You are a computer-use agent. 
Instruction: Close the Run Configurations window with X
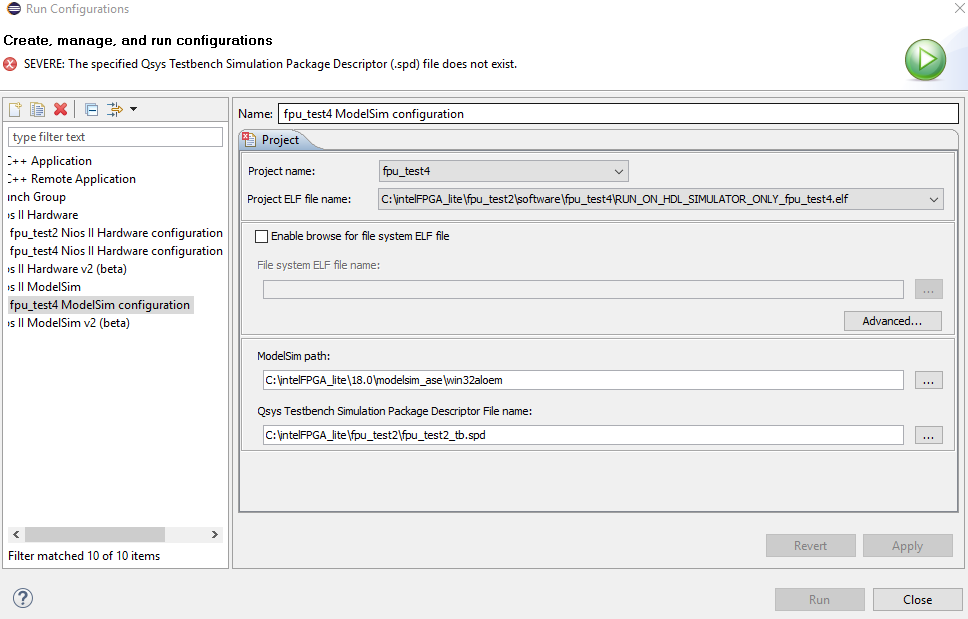point(960,8)
